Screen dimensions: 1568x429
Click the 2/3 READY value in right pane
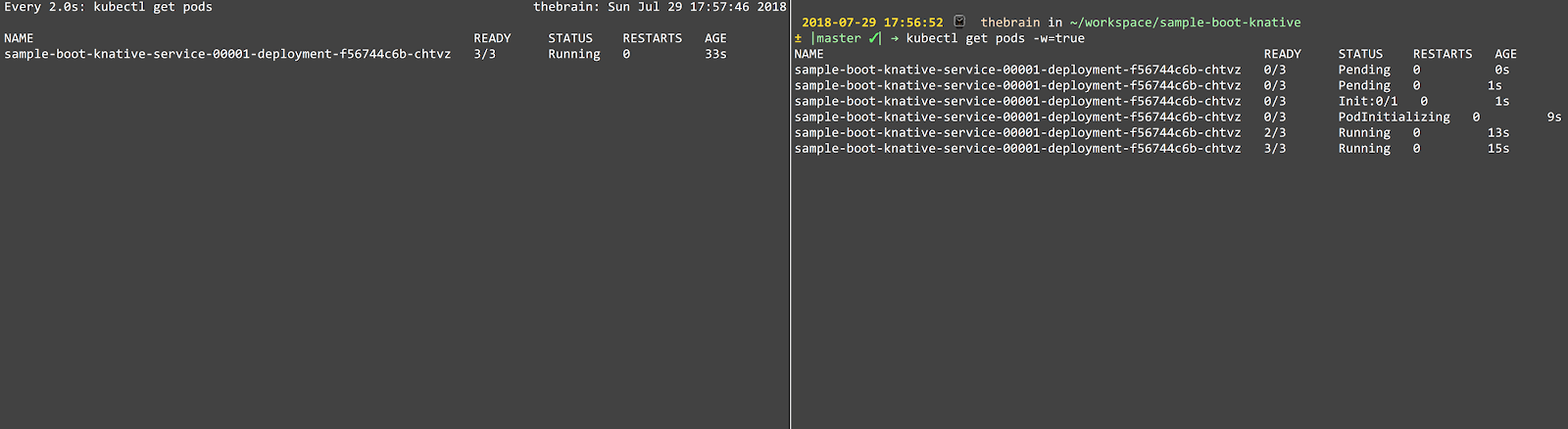point(1275,132)
